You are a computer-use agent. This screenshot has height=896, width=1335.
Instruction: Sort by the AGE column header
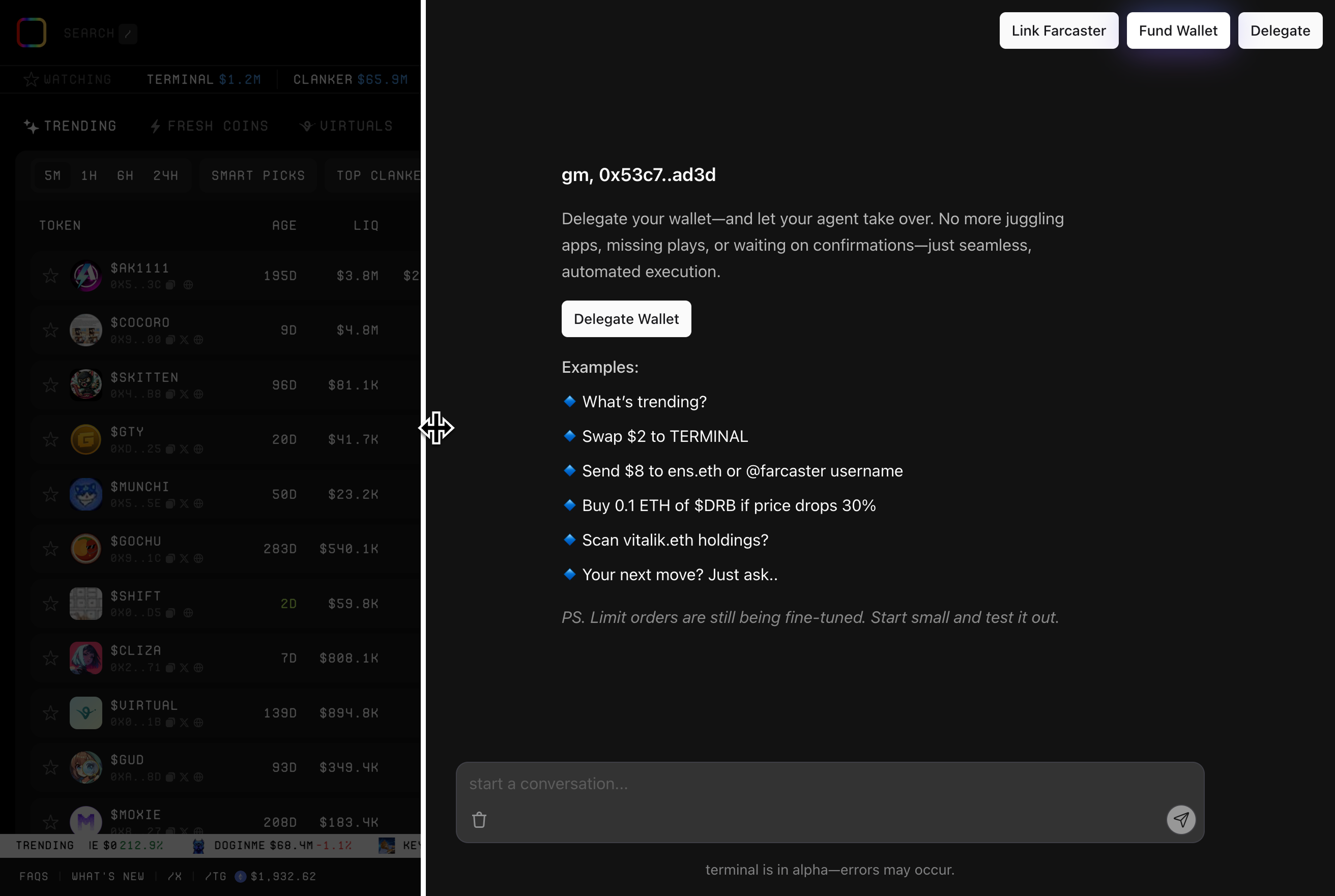284,225
